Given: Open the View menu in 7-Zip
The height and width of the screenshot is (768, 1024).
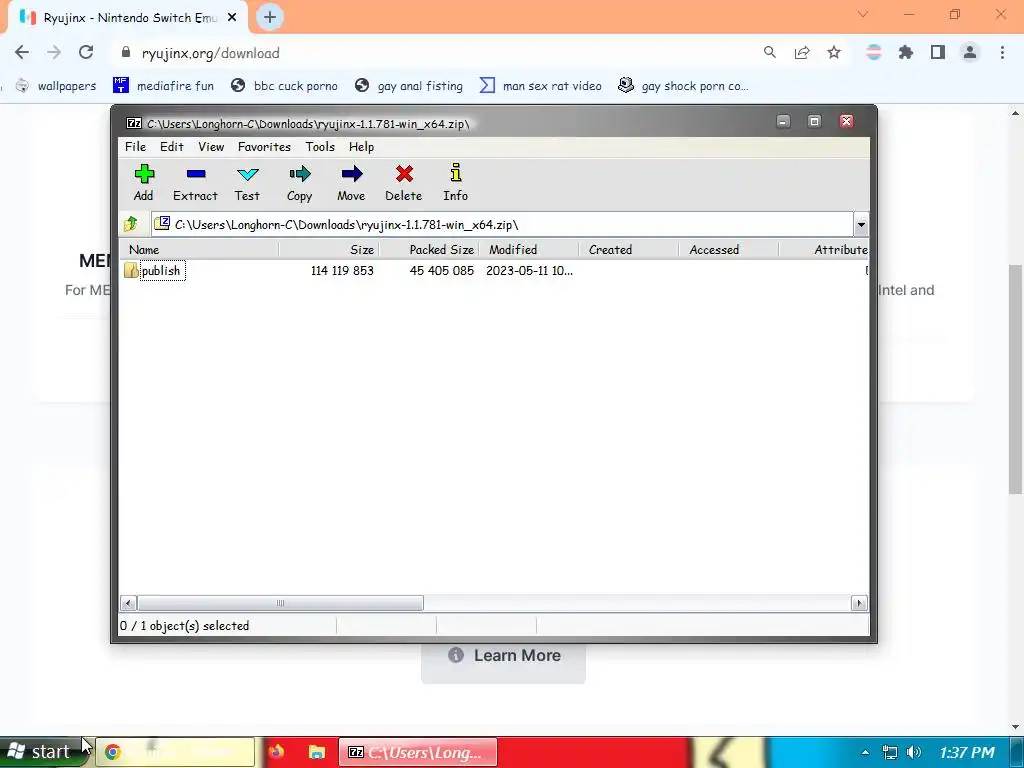Looking at the screenshot, I should (211, 147).
